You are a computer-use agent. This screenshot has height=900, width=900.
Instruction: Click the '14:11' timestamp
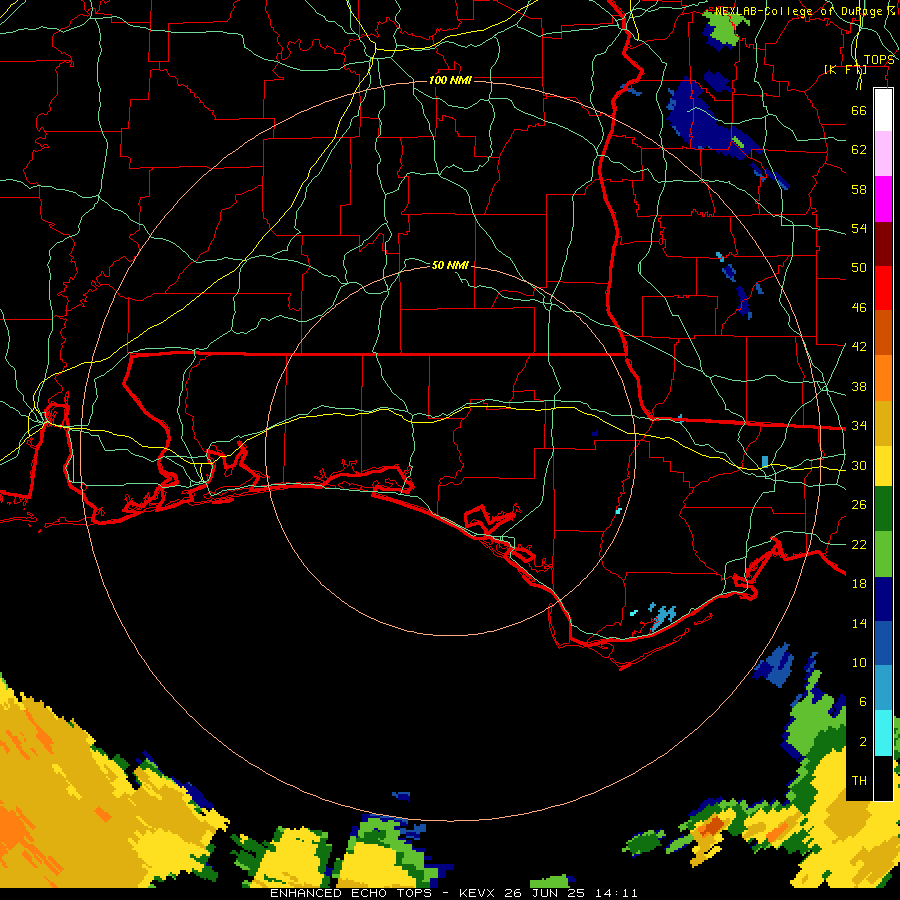coord(616,893)
